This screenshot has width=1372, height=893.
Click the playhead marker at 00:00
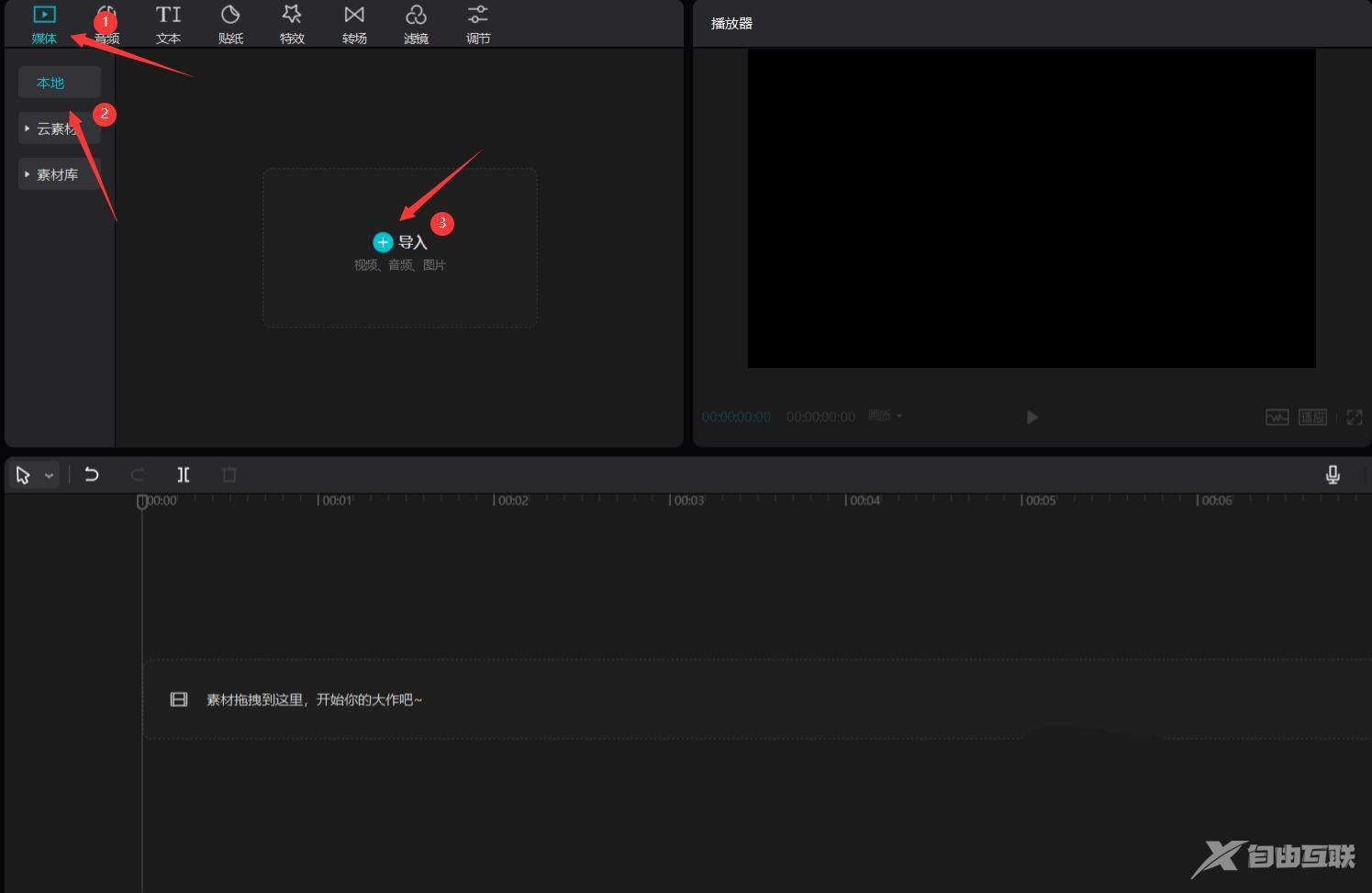tap(141, 501)
